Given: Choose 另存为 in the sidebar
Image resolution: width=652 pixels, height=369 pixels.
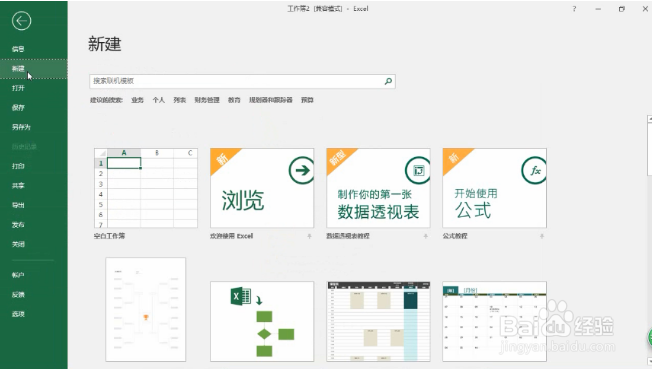Looking at the screenshot, I should click(x=21, y=127).
